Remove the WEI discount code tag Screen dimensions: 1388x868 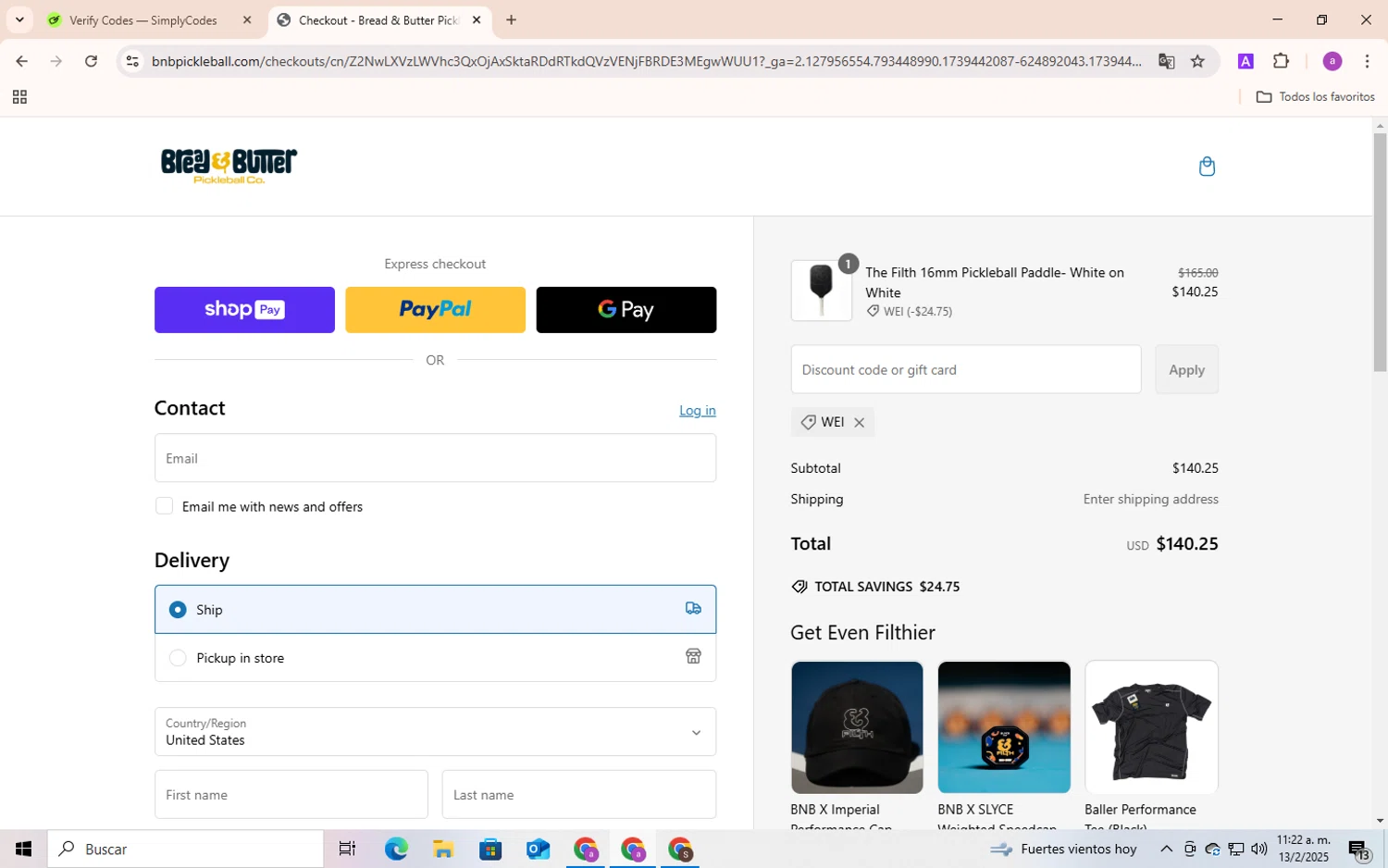point(859,423)
